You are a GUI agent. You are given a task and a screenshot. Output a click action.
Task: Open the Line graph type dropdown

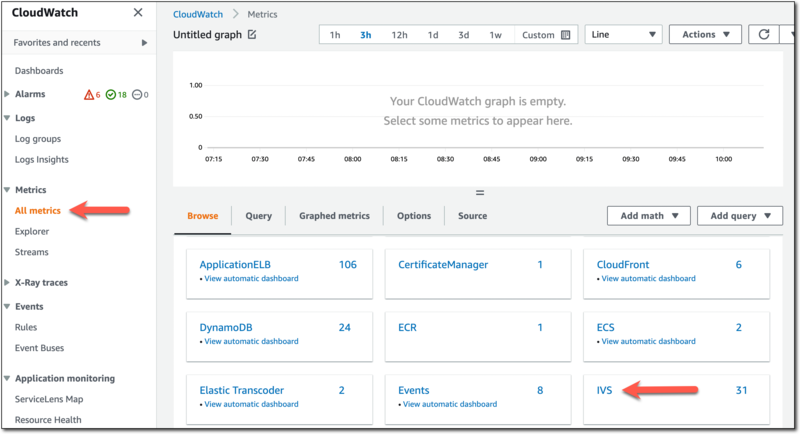623,34
